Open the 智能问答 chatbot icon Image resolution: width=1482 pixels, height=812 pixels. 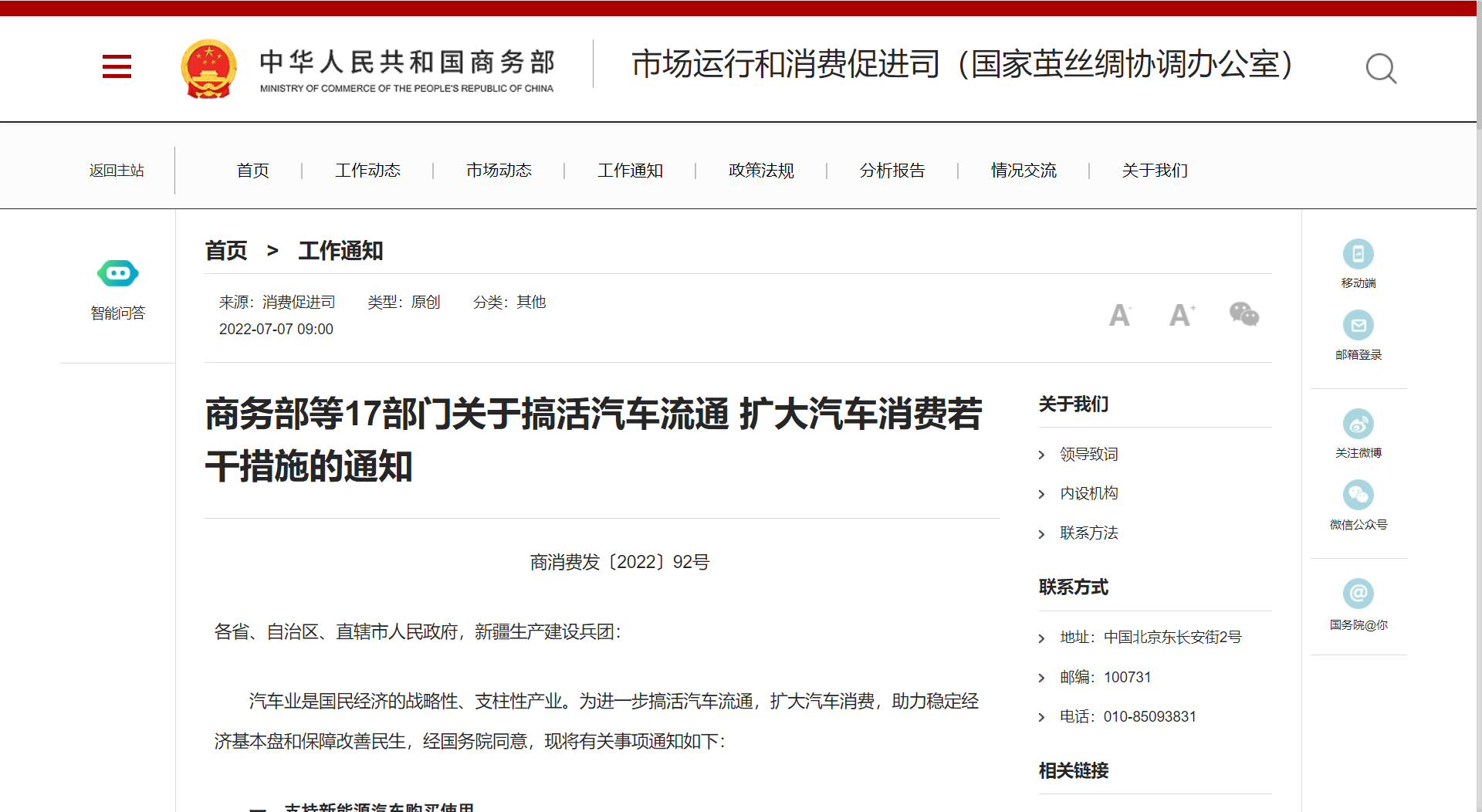point(117,273)
